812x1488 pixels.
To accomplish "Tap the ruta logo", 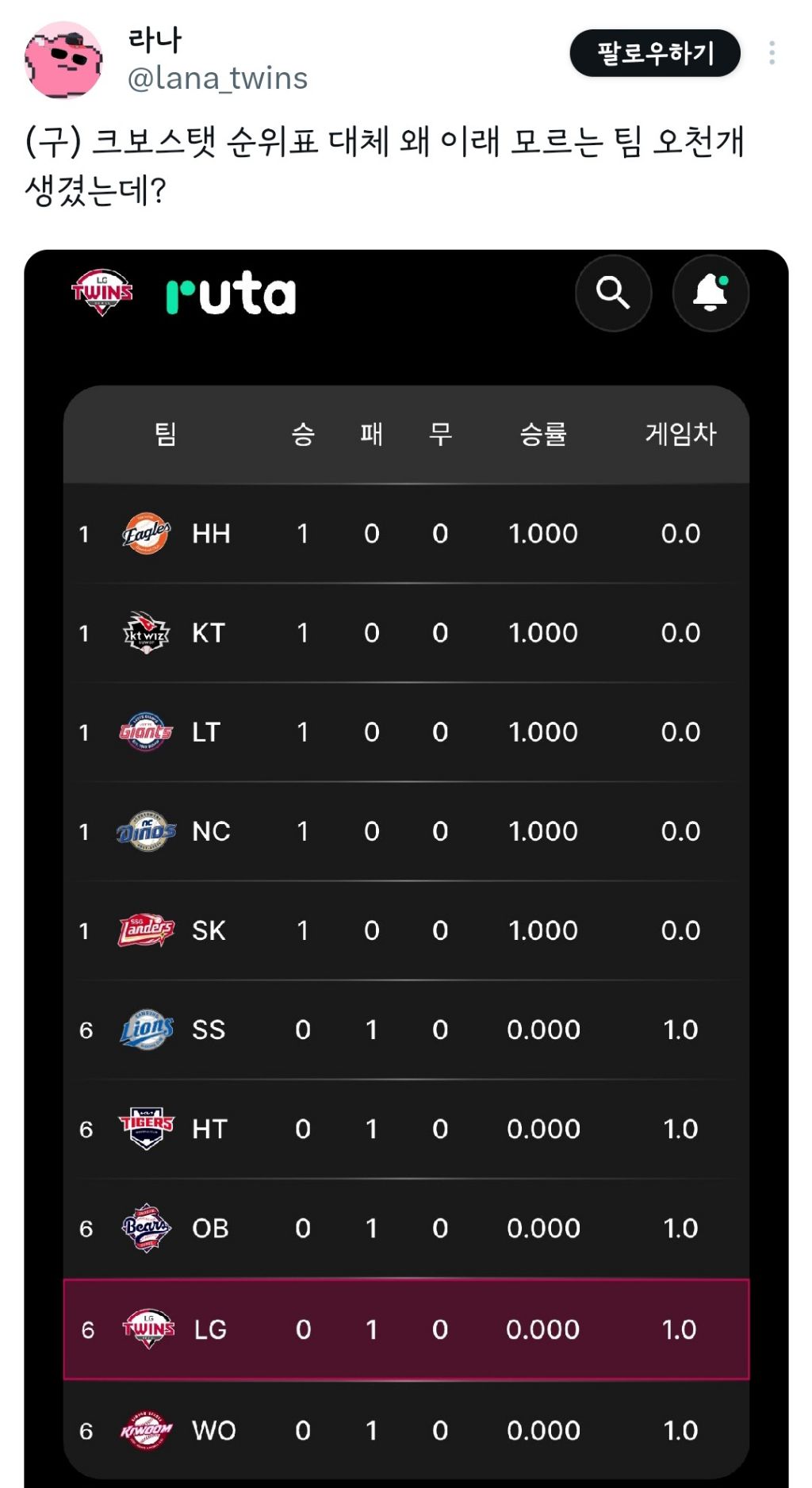I will coord(231,293).
